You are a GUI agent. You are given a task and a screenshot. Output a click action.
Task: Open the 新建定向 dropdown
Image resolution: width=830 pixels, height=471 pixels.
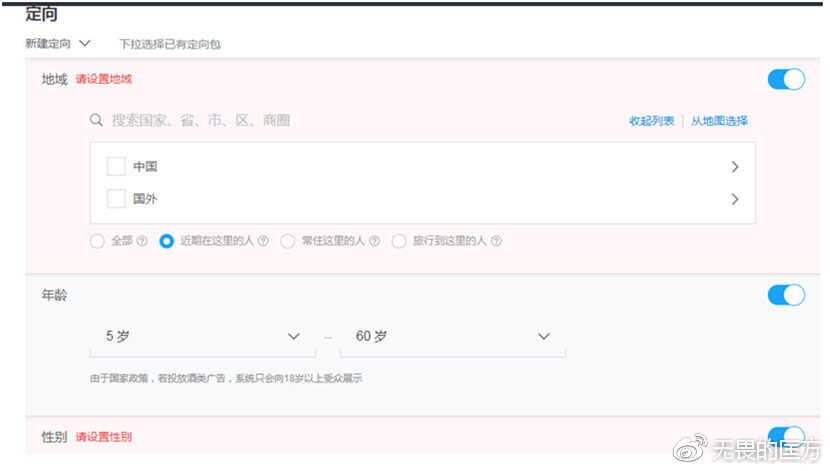point(58,43)
